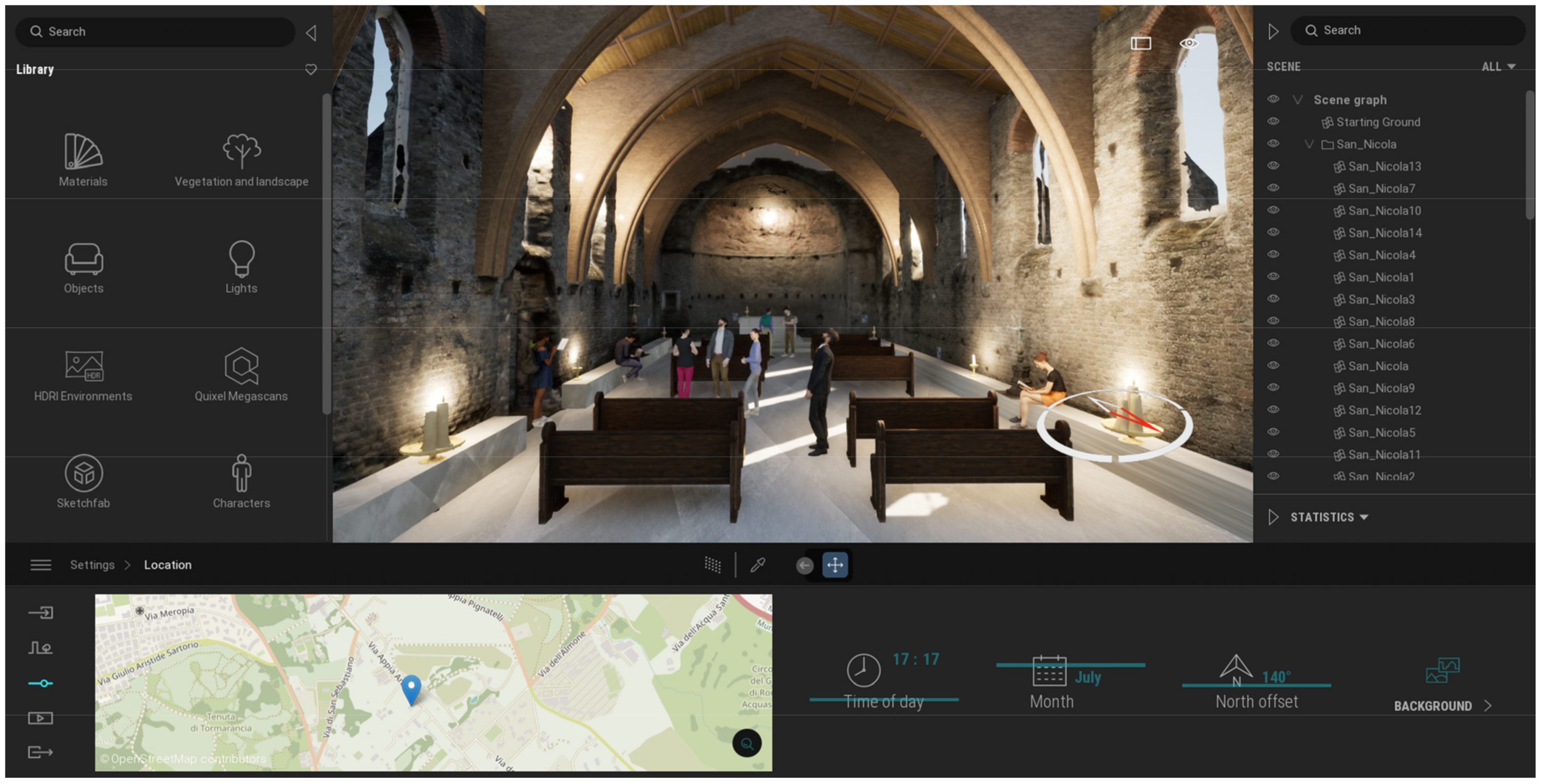1543x784 pixels.
Task: Click the map search magnifier button
Action: pyautogui.click(x=747, y=743)
